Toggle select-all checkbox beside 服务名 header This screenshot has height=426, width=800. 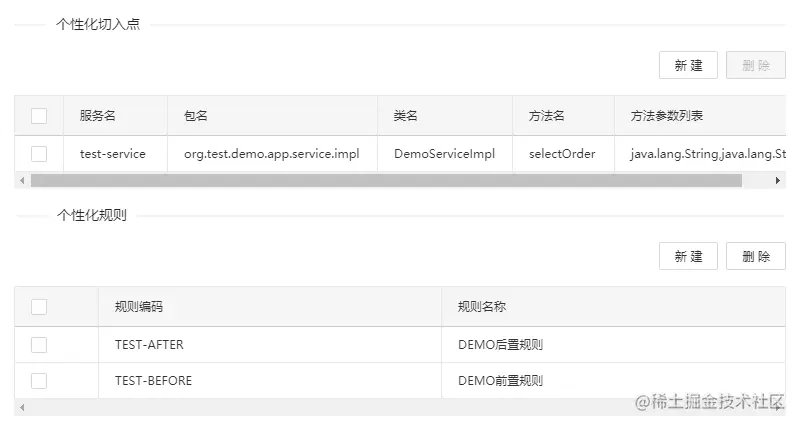39,116
